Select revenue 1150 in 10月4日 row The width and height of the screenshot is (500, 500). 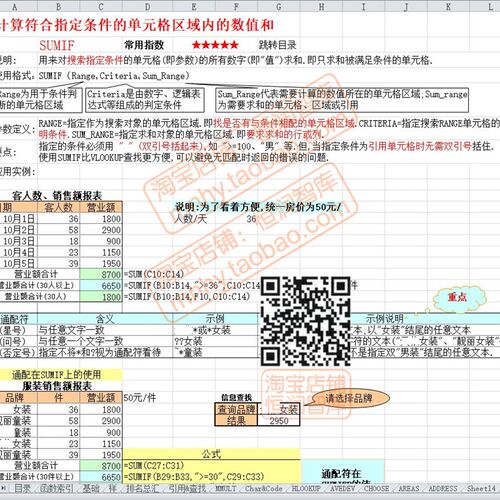101,252
